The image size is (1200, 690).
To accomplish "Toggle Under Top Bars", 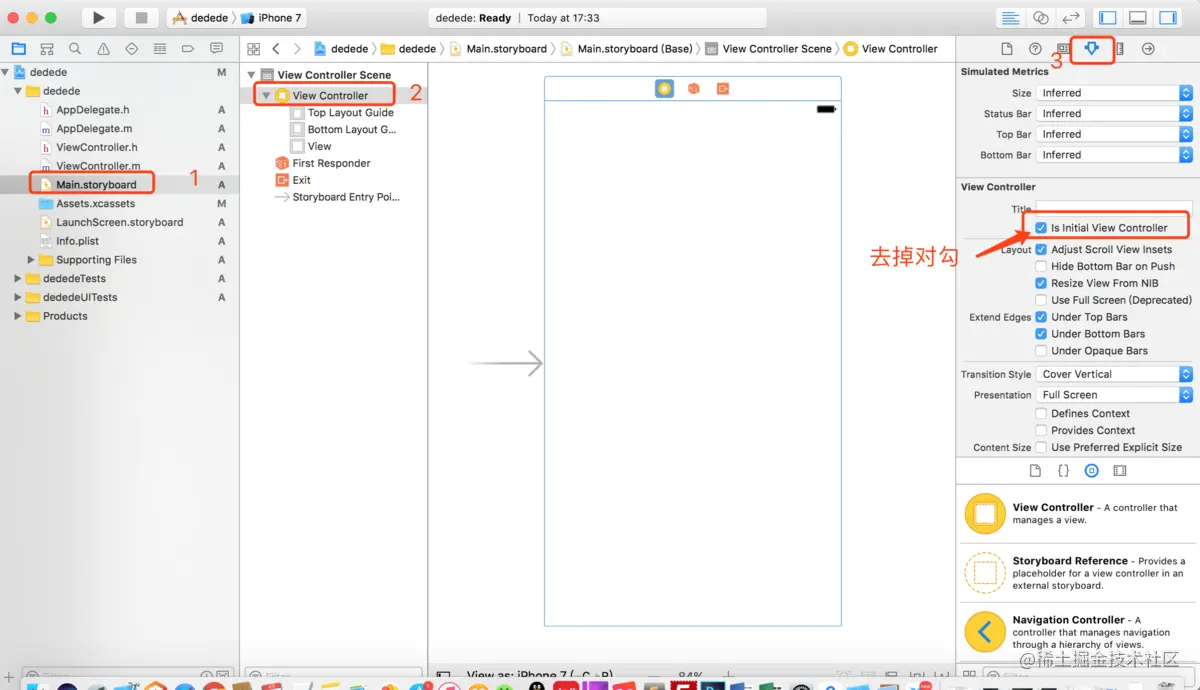I will point(1042,317).
